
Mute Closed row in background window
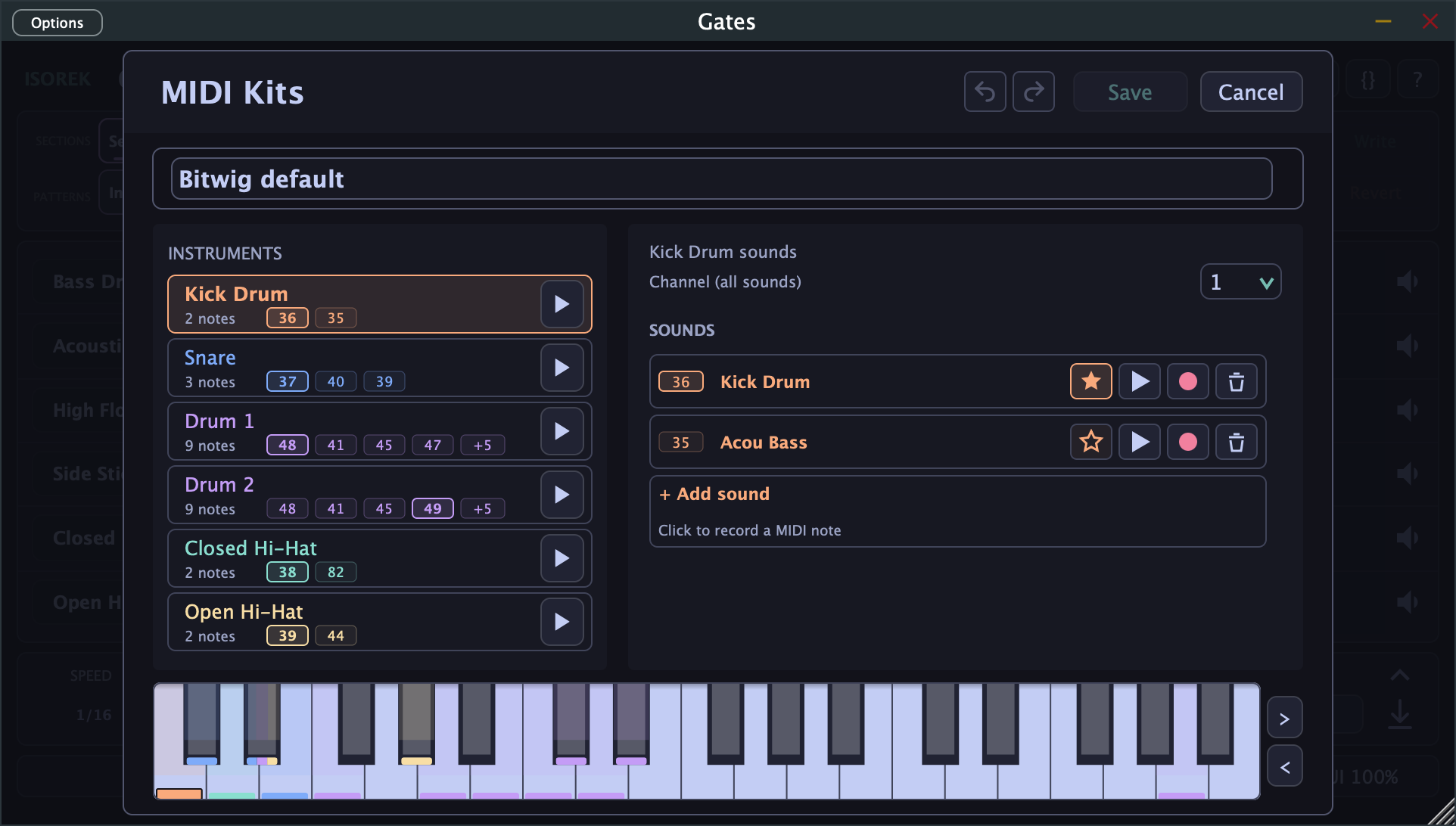pyautogui.click(x=1407, y=538)
